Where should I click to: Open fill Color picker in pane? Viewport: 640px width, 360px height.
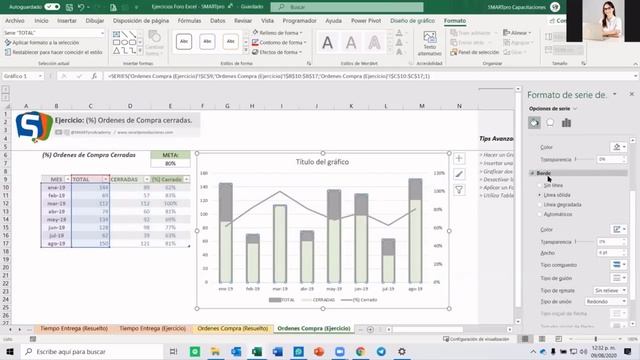tap(619, 147)
